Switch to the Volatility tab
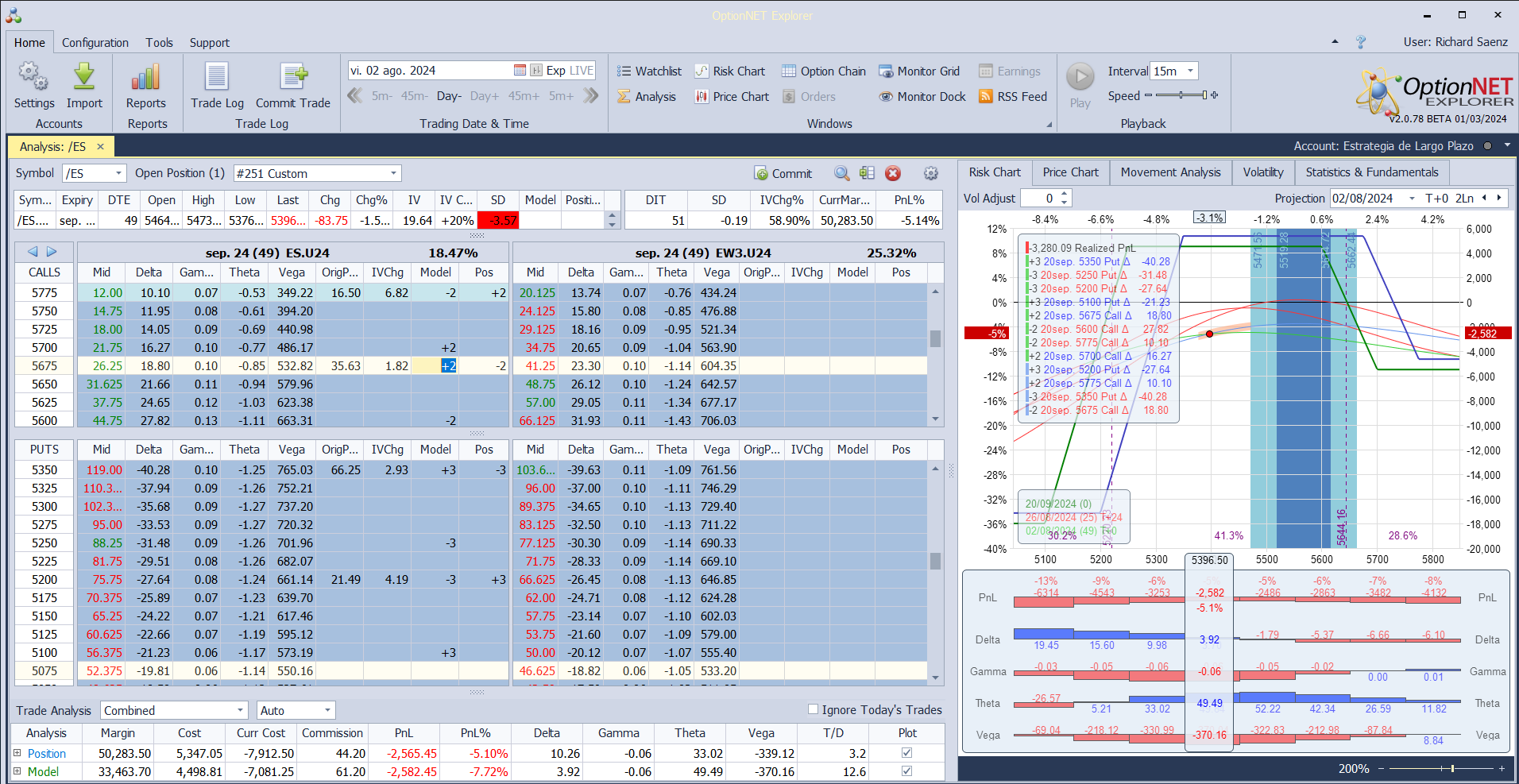 (1262, 172)
